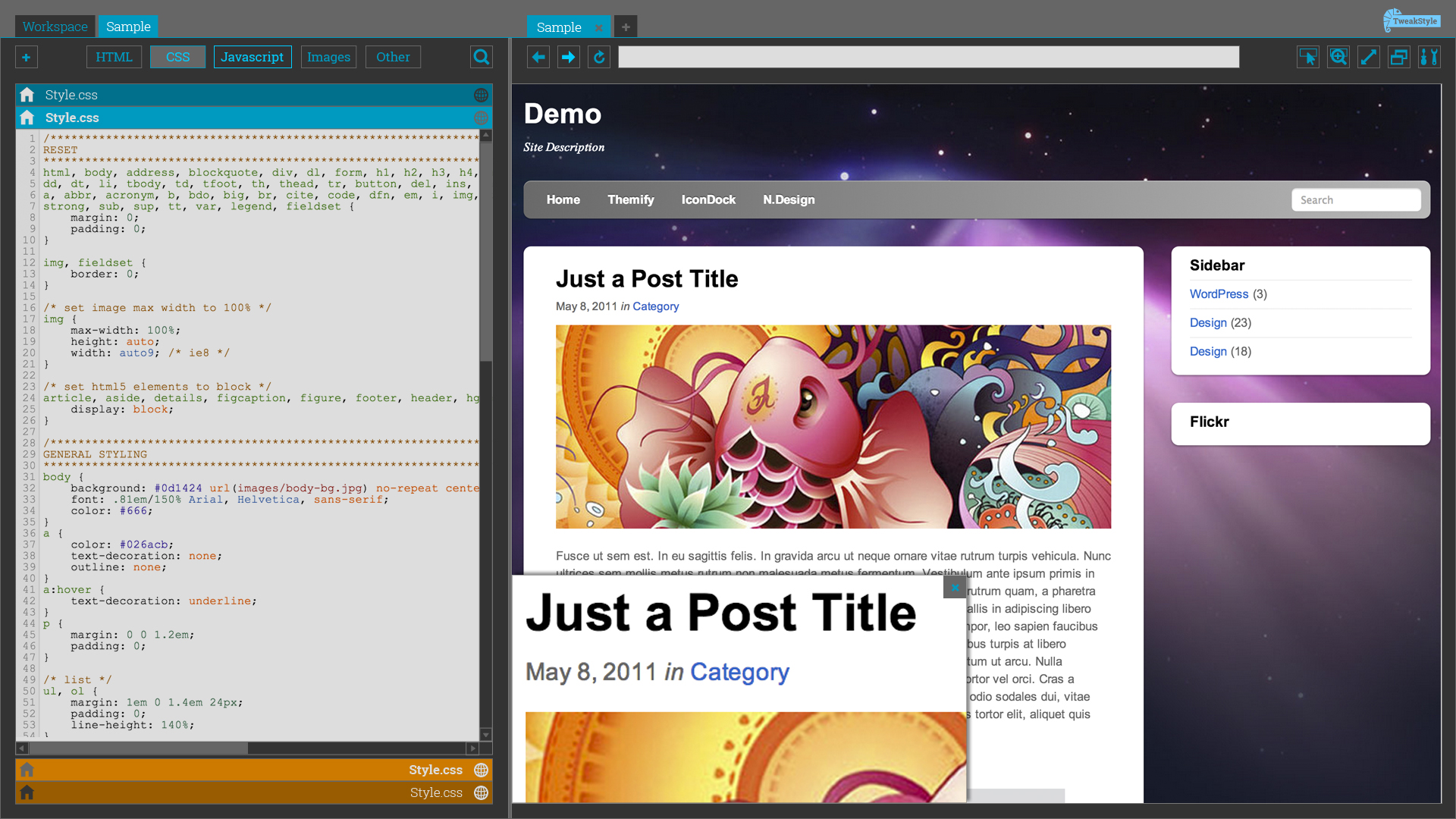The width and height of the screenshot is (1456, 819).
Task: Click the code editor scroll-down arrow
Action: click(486, 734)
